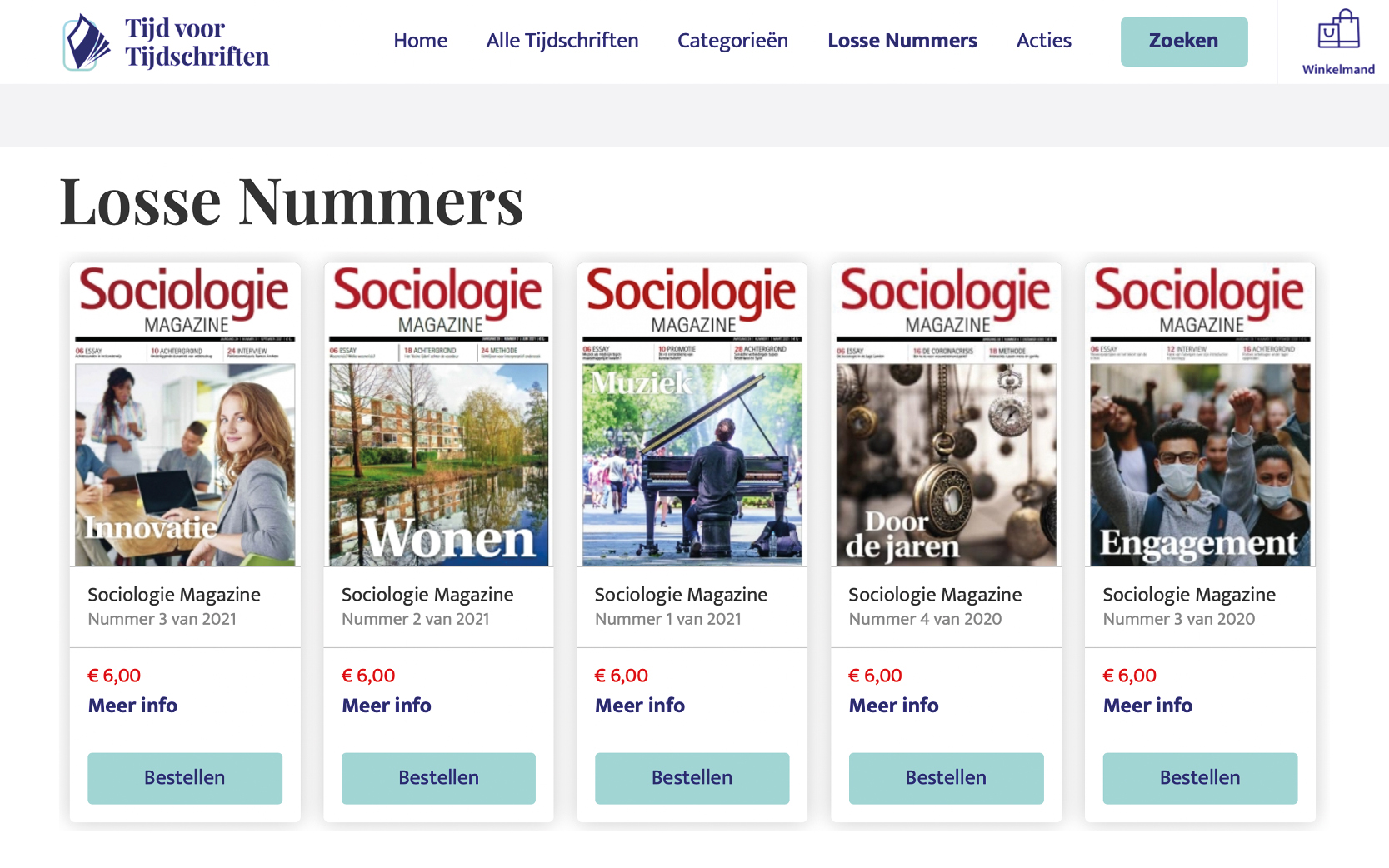Order Nummer 3 van 2021 via Bestellen
Image resolution: width=1389 pixels, height=868 pixels.
click(x=185, y=778)
